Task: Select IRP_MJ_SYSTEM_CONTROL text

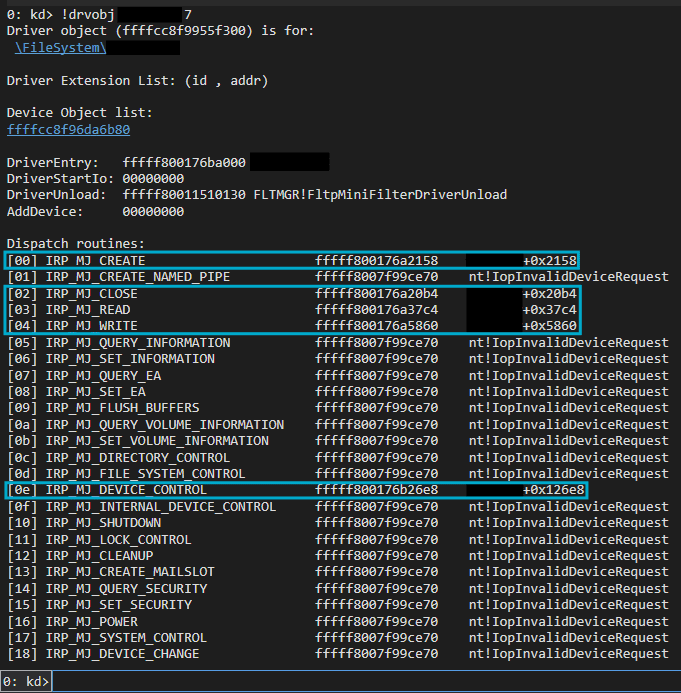Action: [x=126, y=638]
